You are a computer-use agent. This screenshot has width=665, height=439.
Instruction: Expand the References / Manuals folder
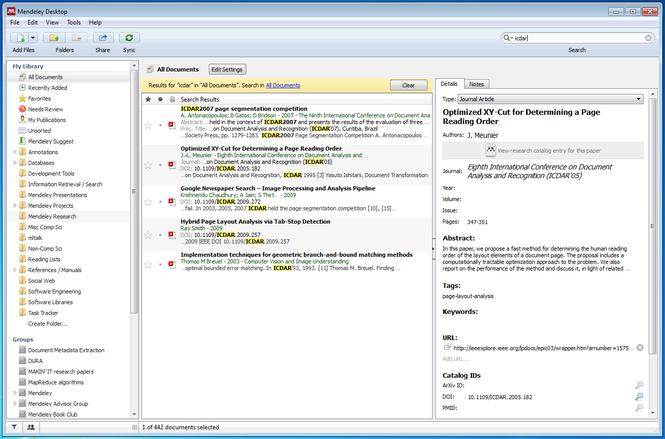point(15,270)
